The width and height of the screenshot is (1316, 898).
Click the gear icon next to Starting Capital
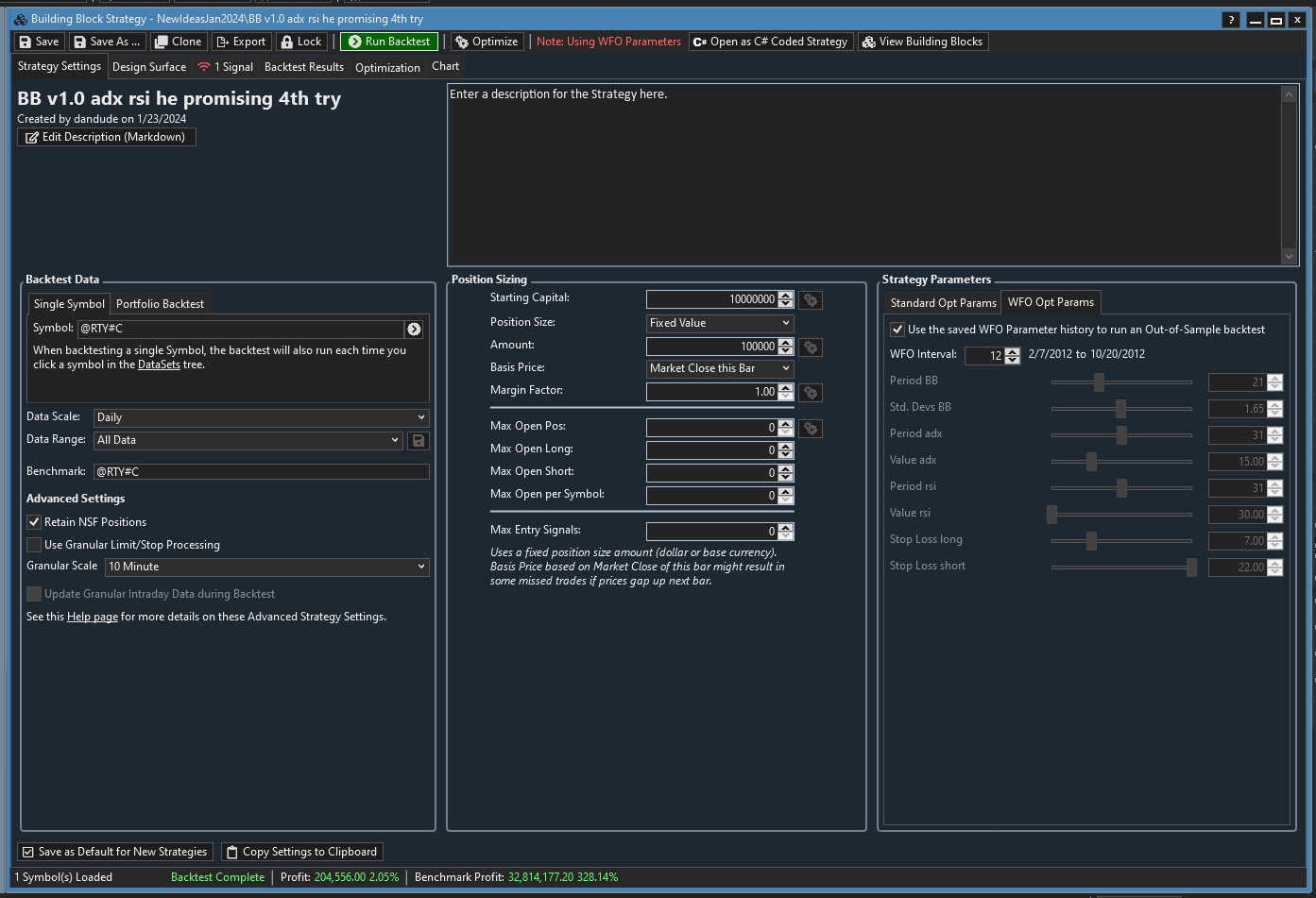click(810, 299)
